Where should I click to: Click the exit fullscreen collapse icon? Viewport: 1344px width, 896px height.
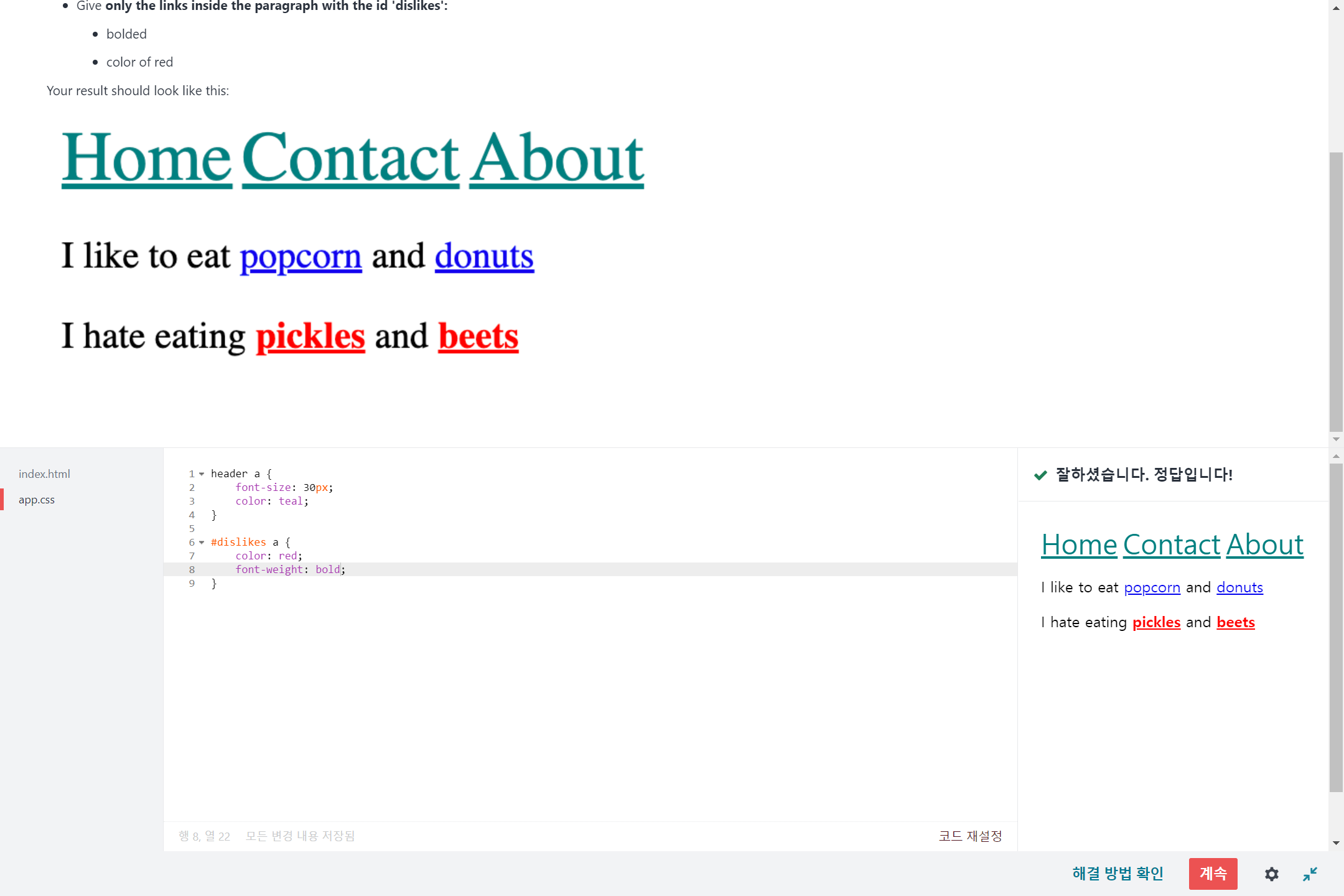point(1310,874)
